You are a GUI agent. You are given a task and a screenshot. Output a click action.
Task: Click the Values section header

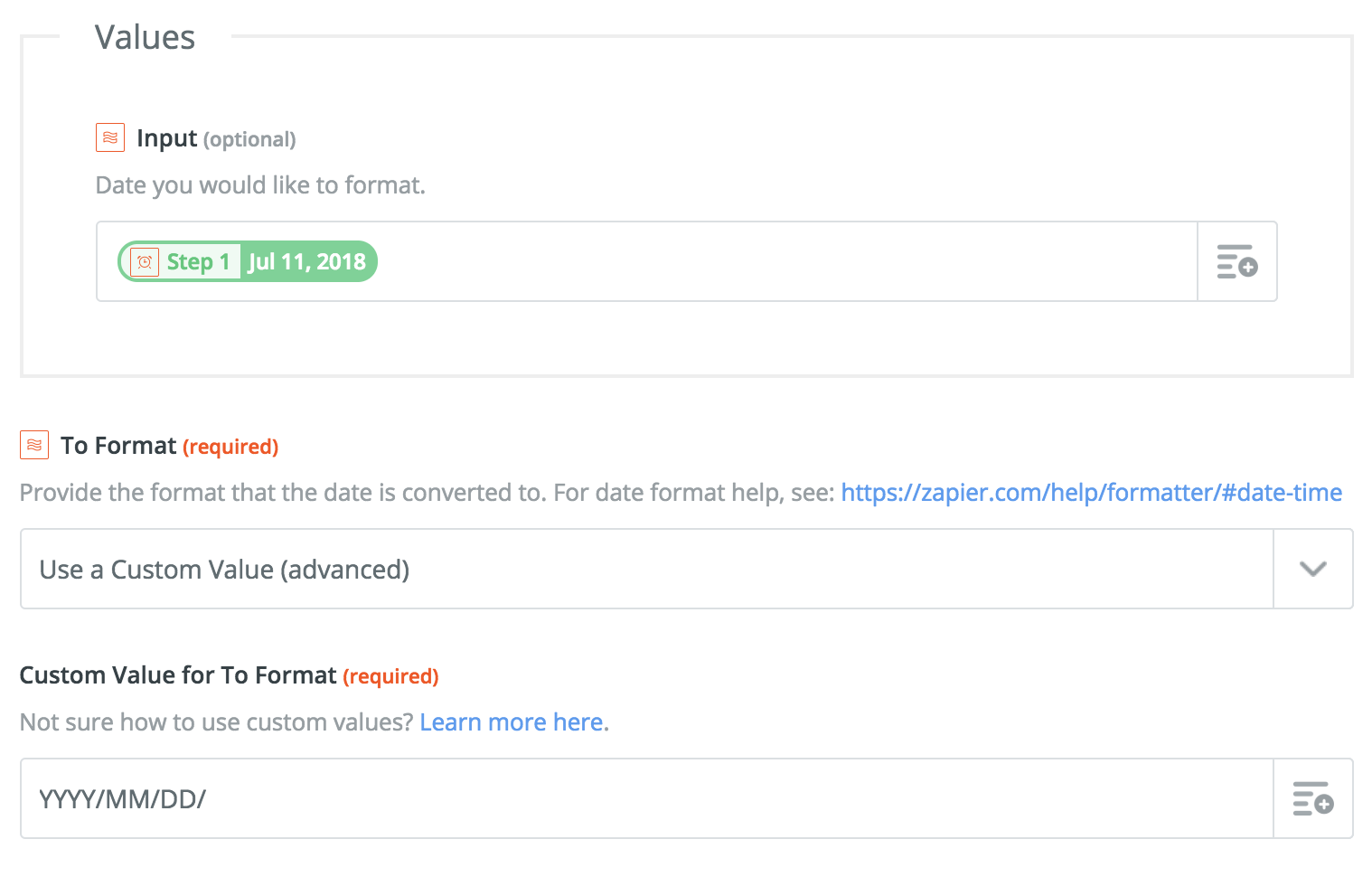pos(145,36)
